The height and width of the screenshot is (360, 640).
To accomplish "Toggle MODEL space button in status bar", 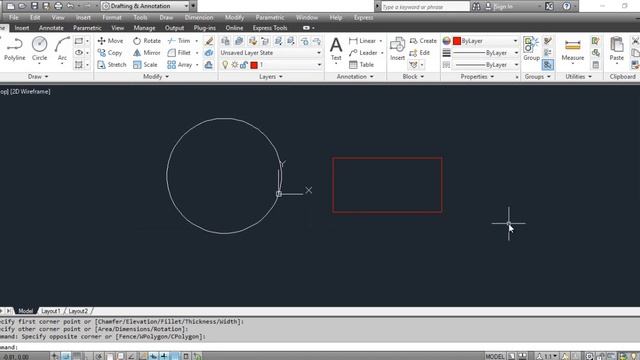I will click(495, 356).
